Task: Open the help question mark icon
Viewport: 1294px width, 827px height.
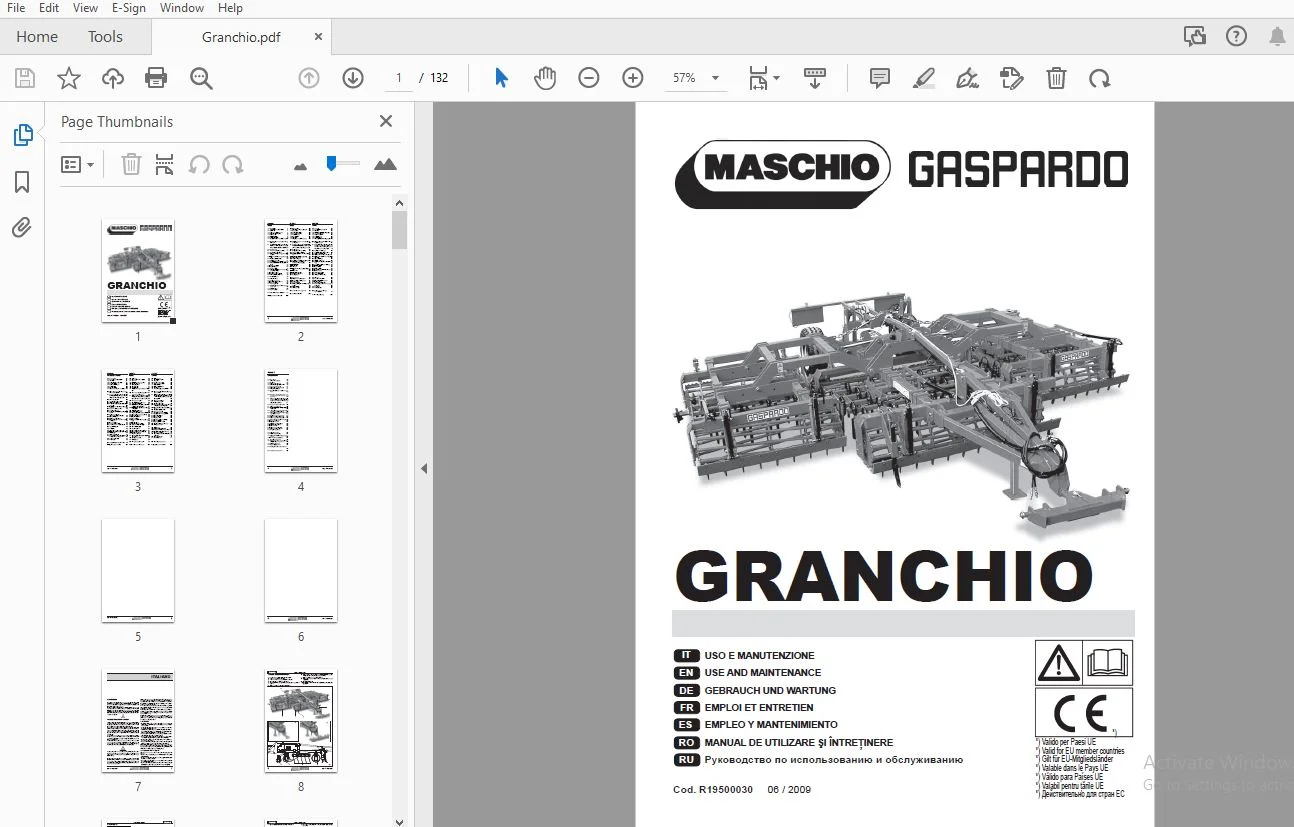Action: pos(1237,37)
